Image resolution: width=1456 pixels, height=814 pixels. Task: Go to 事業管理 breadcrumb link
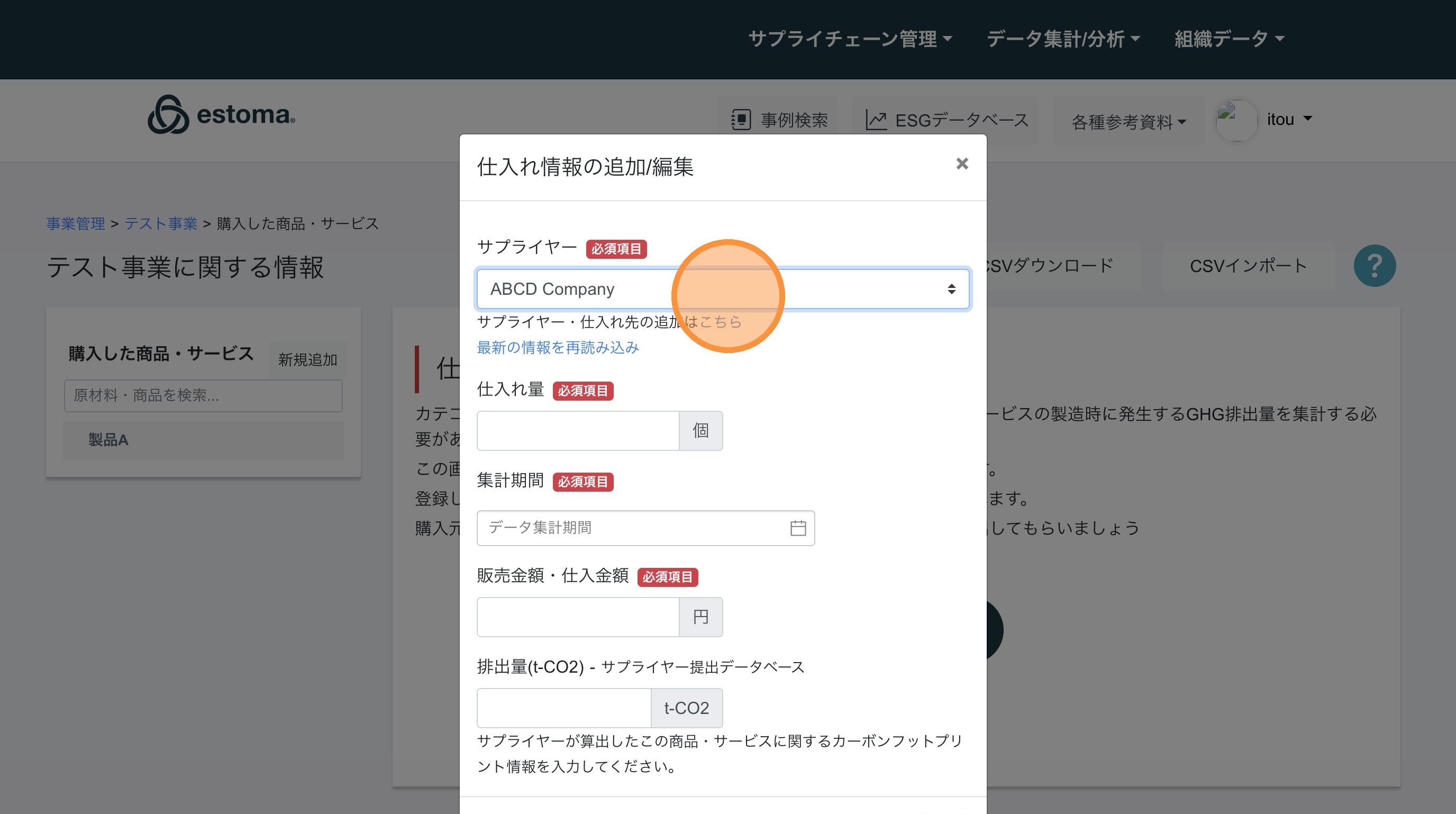[76, 224]
